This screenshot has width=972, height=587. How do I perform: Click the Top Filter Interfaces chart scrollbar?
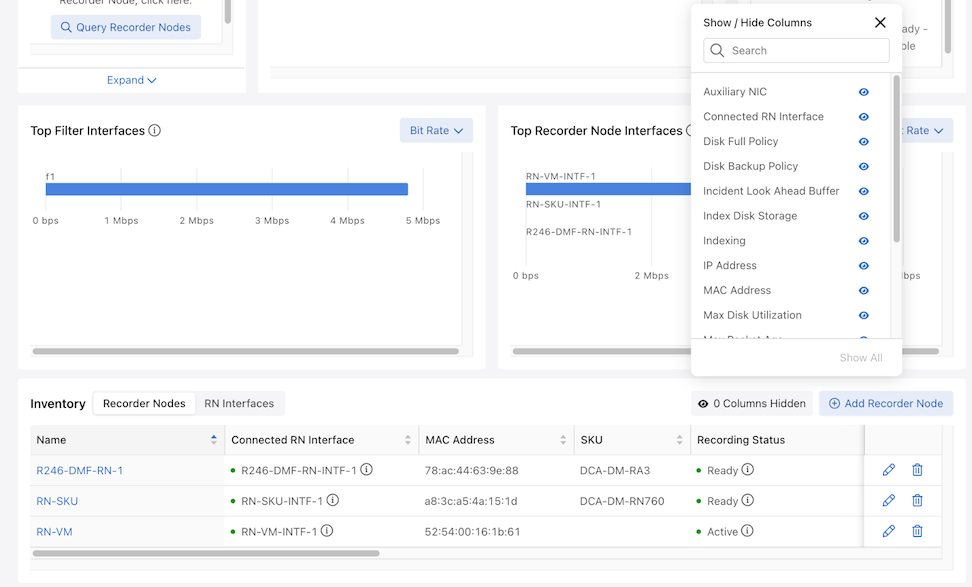(245, 351)
